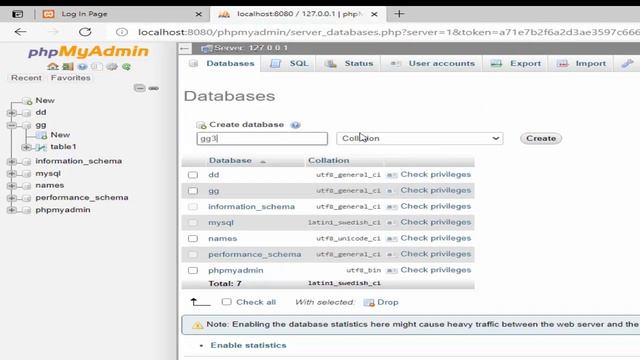This screenshot has width=640, height=360.
Task: Click the table1 table icon in tree
Action: (x=41, y=147)
